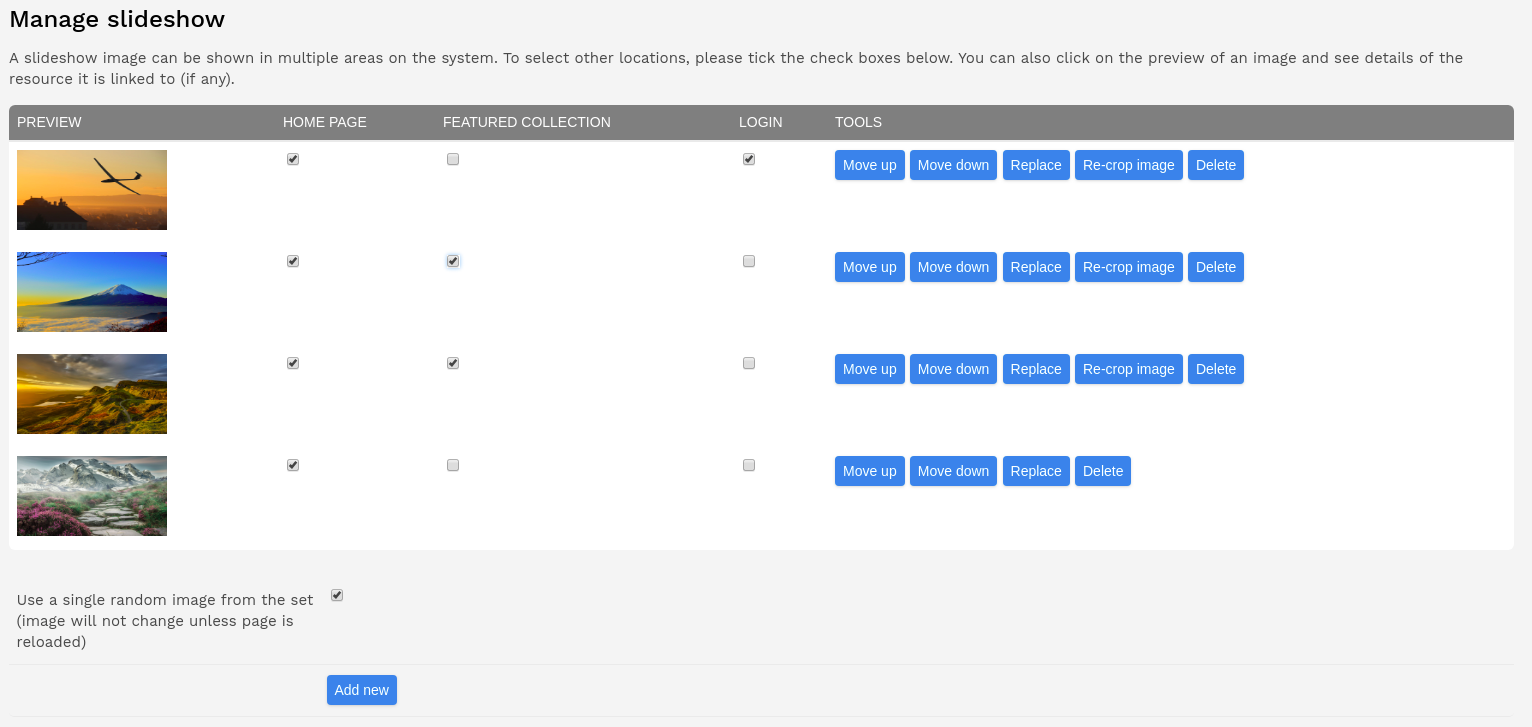The image size is (1532, 727).
Task: Replace the snowy mountain path image
Action: coord(1036,471)
